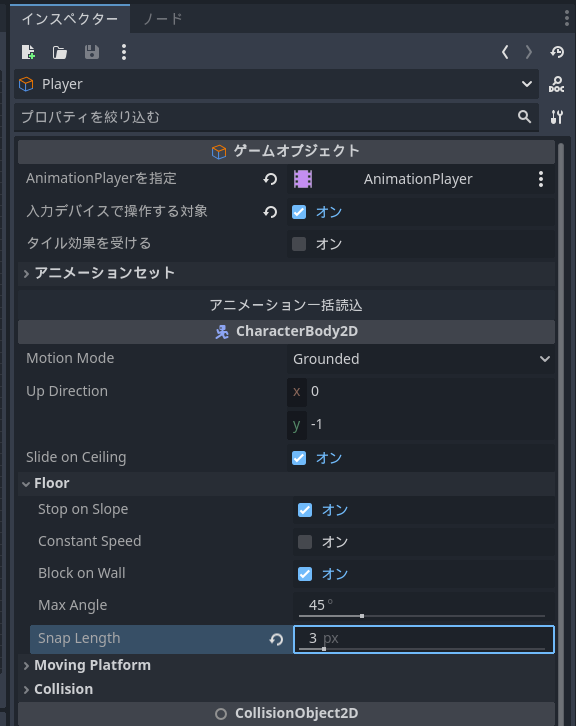Click the save resource floppy disk icon
Viewport: 576px width, 726px height.
pyautogui.click(x=92, y=52)
